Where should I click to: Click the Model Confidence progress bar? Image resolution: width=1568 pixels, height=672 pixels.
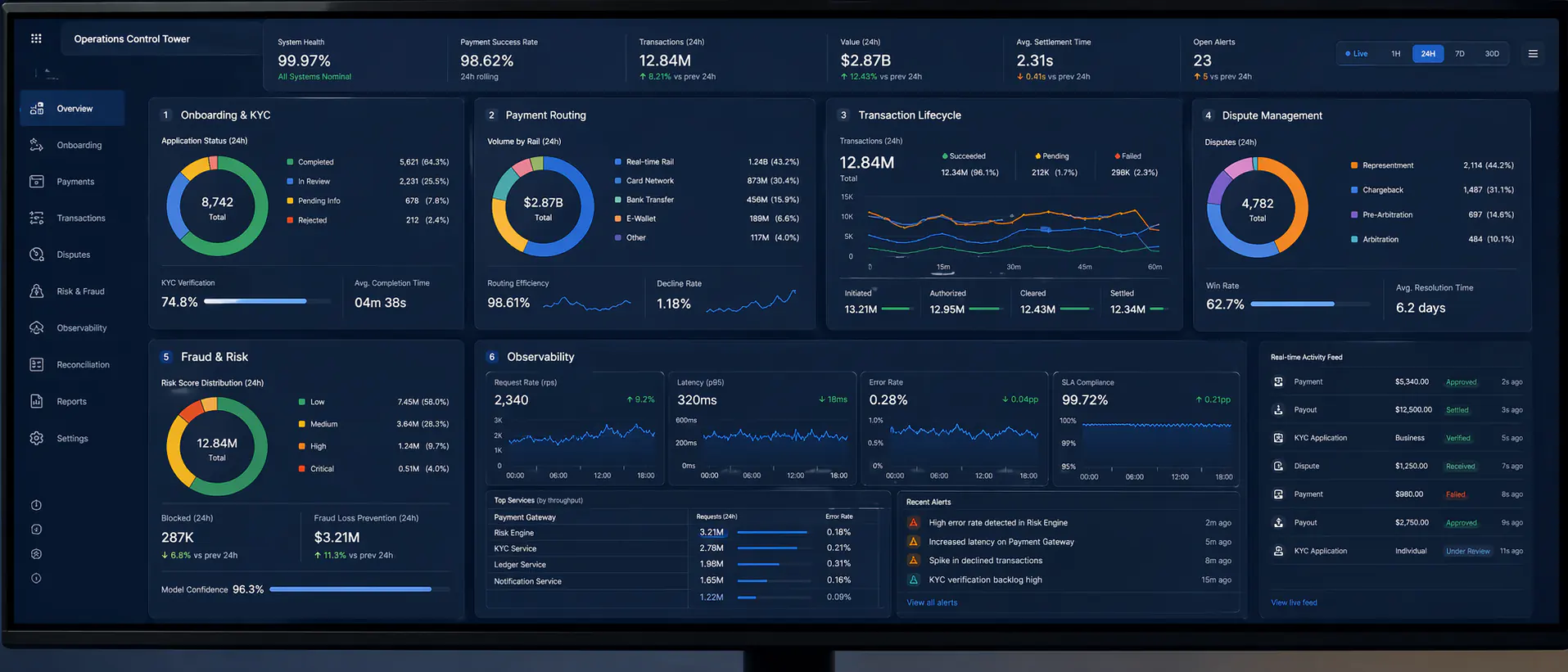point(359,589)
